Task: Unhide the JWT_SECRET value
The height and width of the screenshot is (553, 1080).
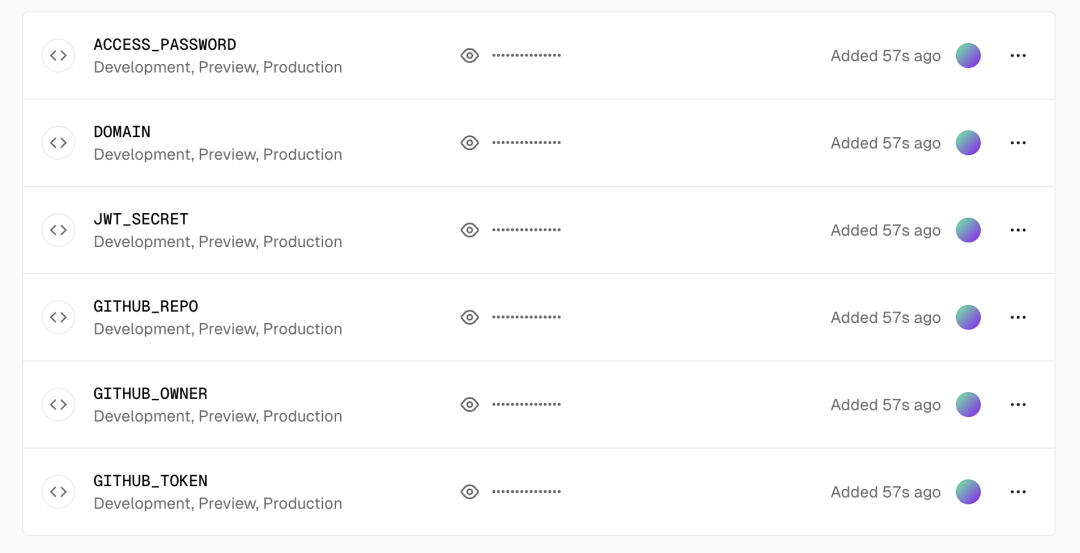Action: pyautogui.click(x=470, y=230)
